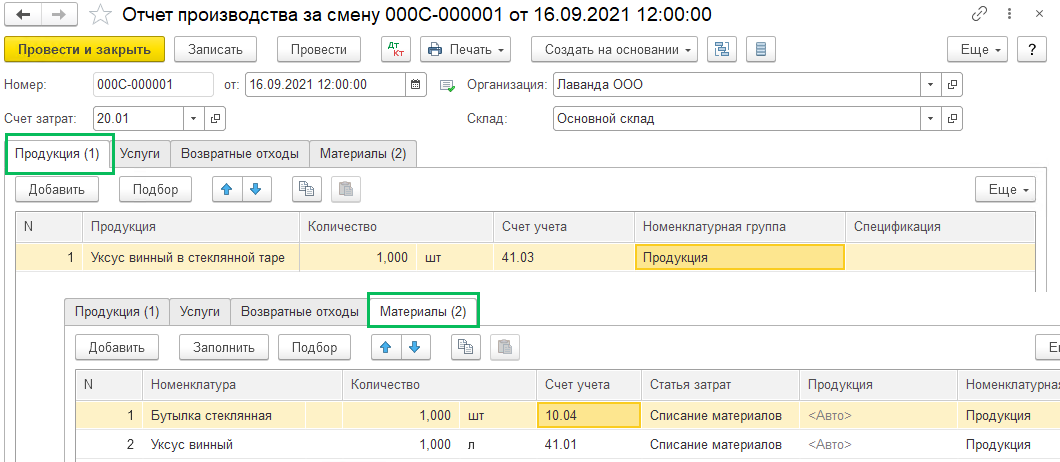The width and height of the screenshot is (1060, 462).
Task: Select the highlighted Номенклатурная группа Продукция cell
Action: coord(740,258)
